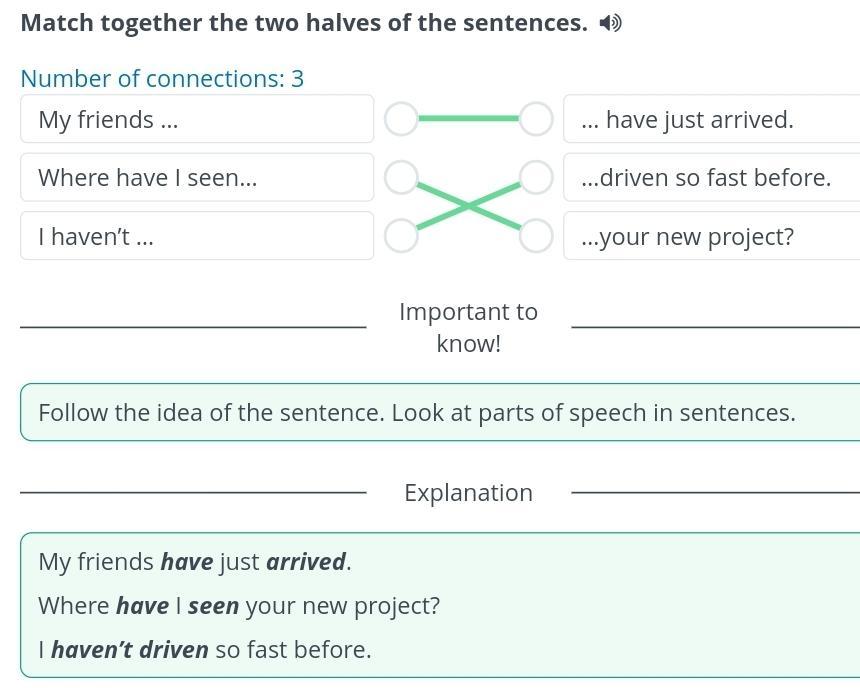The image size is (860, 700).
Task: Click the explanation line "My friends have just arrived."
Action: pos(195,562)
